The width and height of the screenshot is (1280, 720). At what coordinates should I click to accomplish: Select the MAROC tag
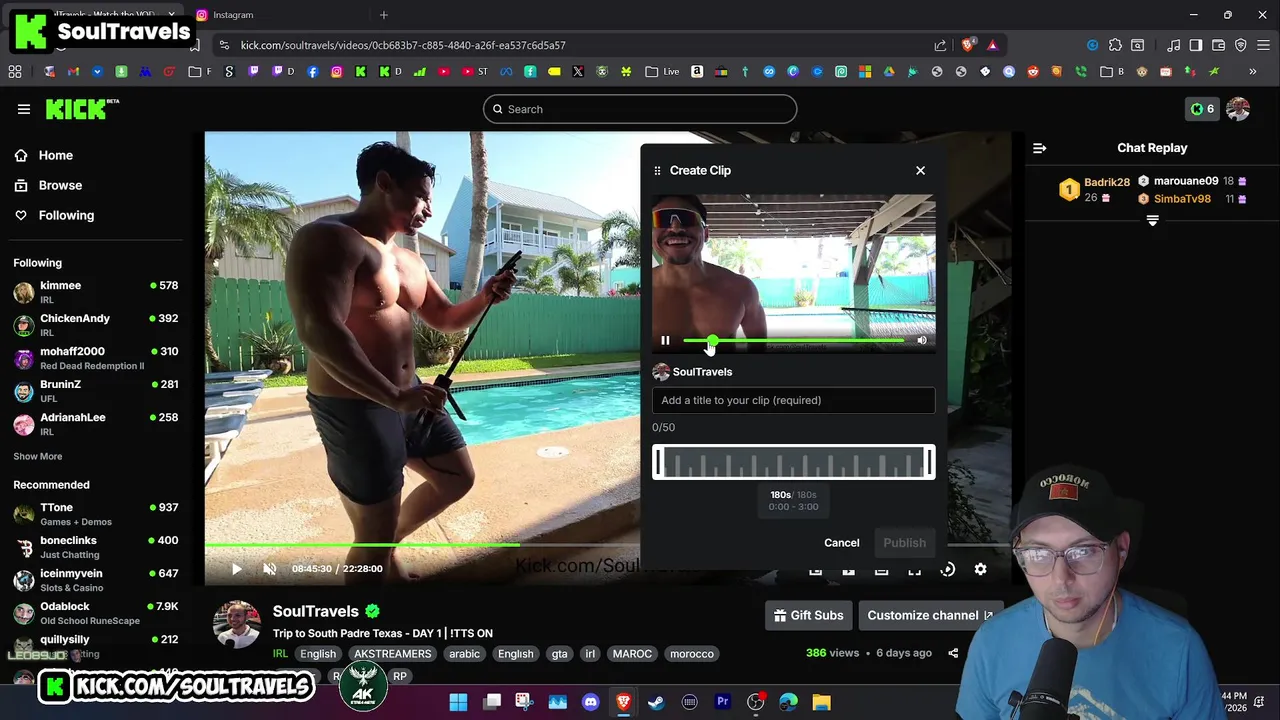tap(632, 654)
